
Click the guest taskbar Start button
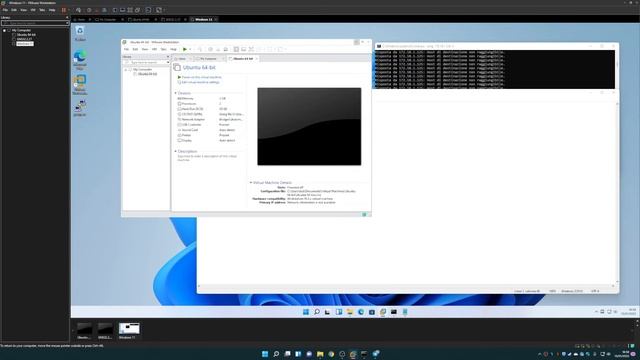306,312
